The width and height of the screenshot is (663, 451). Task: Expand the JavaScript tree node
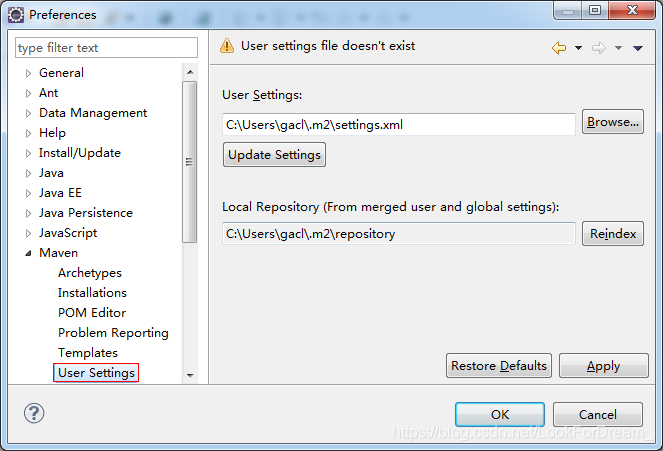[28, 233]
